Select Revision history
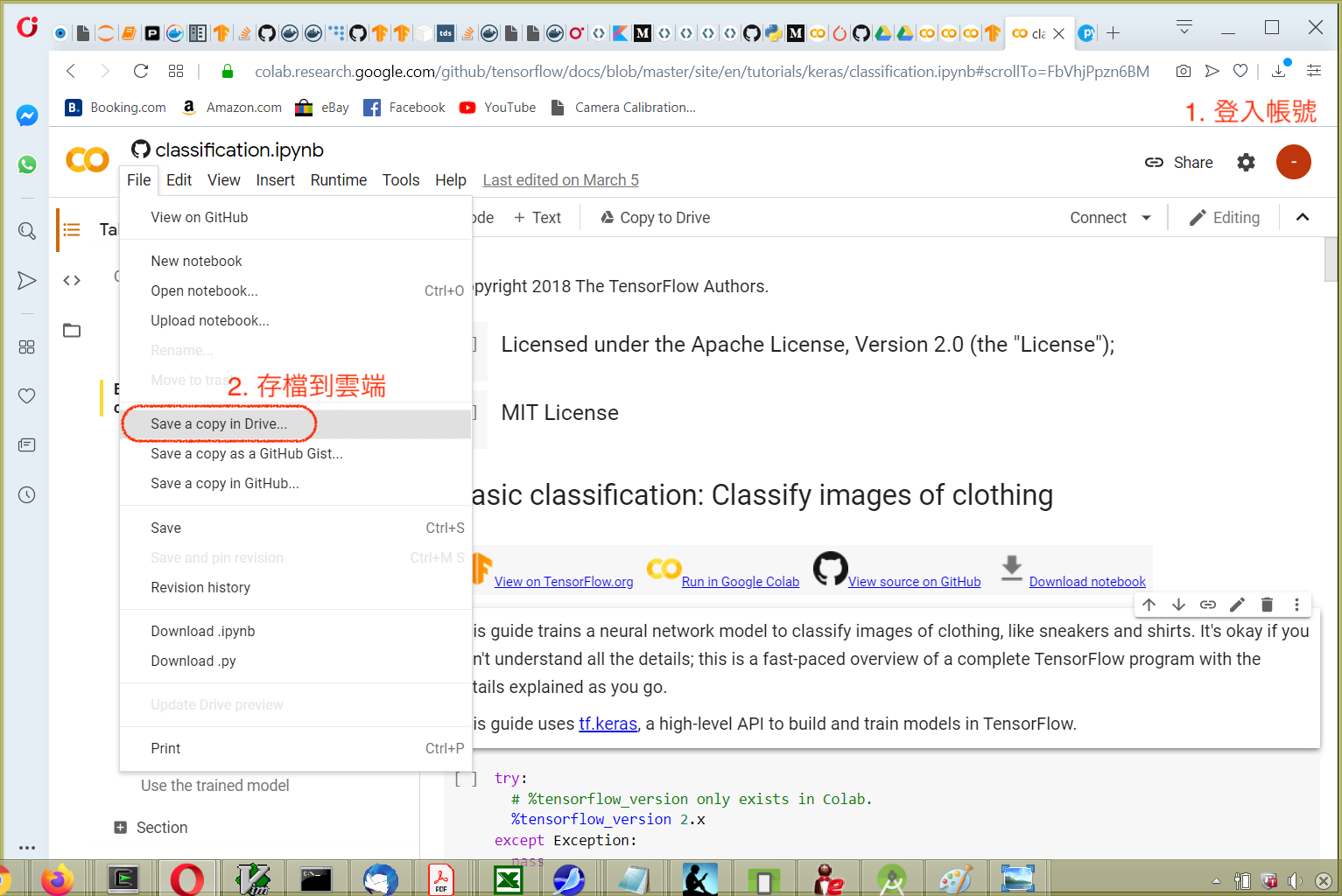 tap(296, 588)
